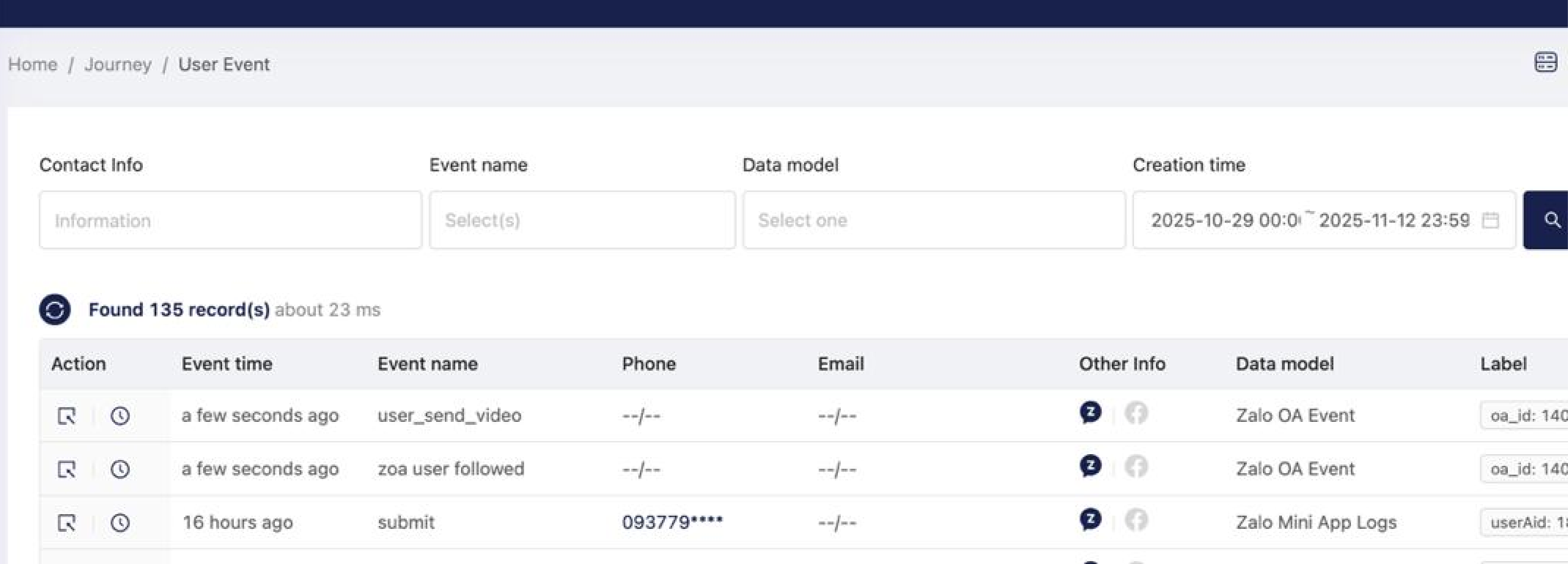The width and height of the screenshot is (1568, 564).
Task: Focus the Contact Info input field
Action: [230, 220]
